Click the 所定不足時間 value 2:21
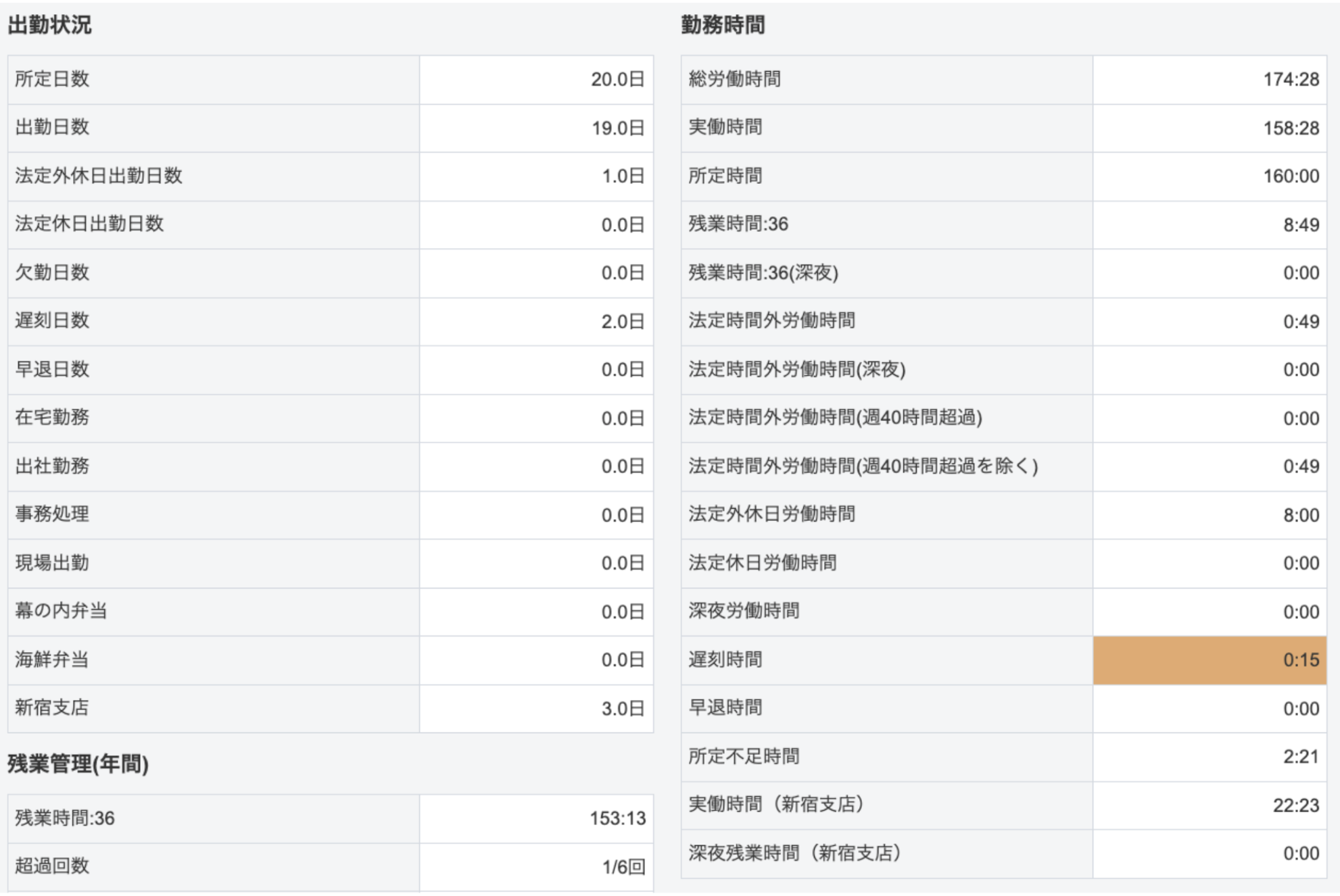Image resolution: width=1340 pixels, height=896 pixels. click(1301, 756)
